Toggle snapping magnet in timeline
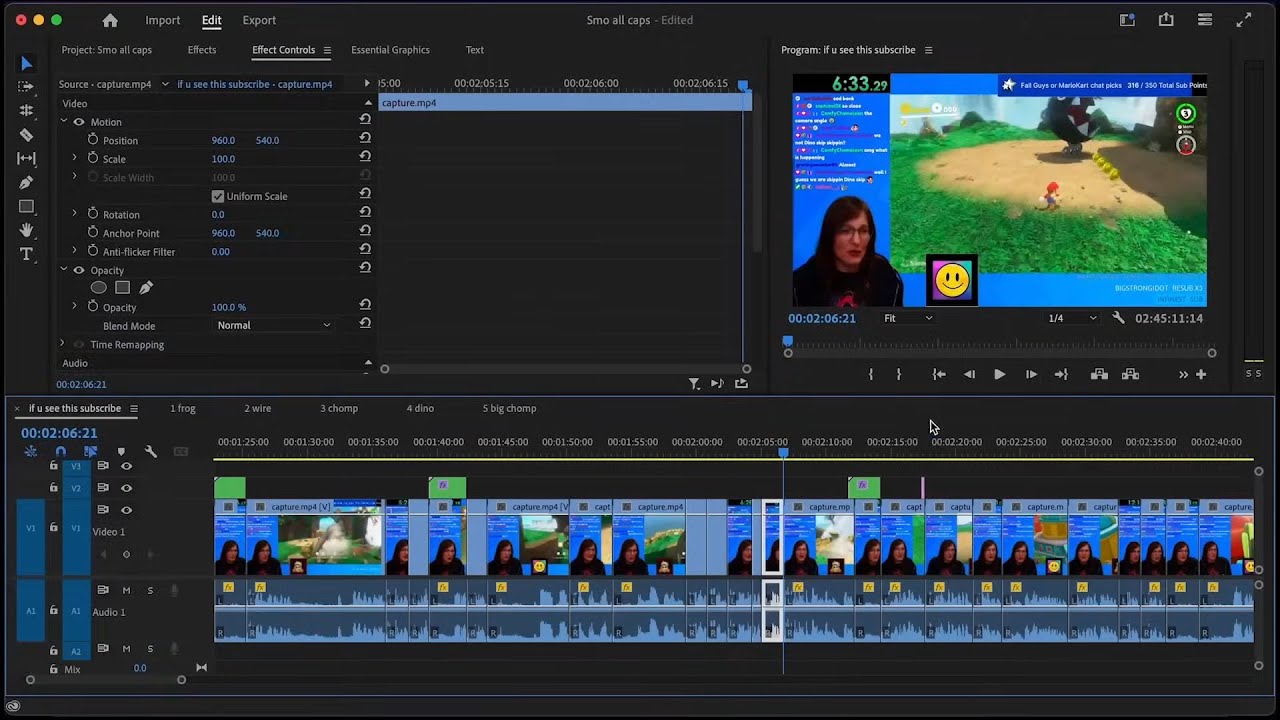1280x720 pixels. (x=61, y=452)
